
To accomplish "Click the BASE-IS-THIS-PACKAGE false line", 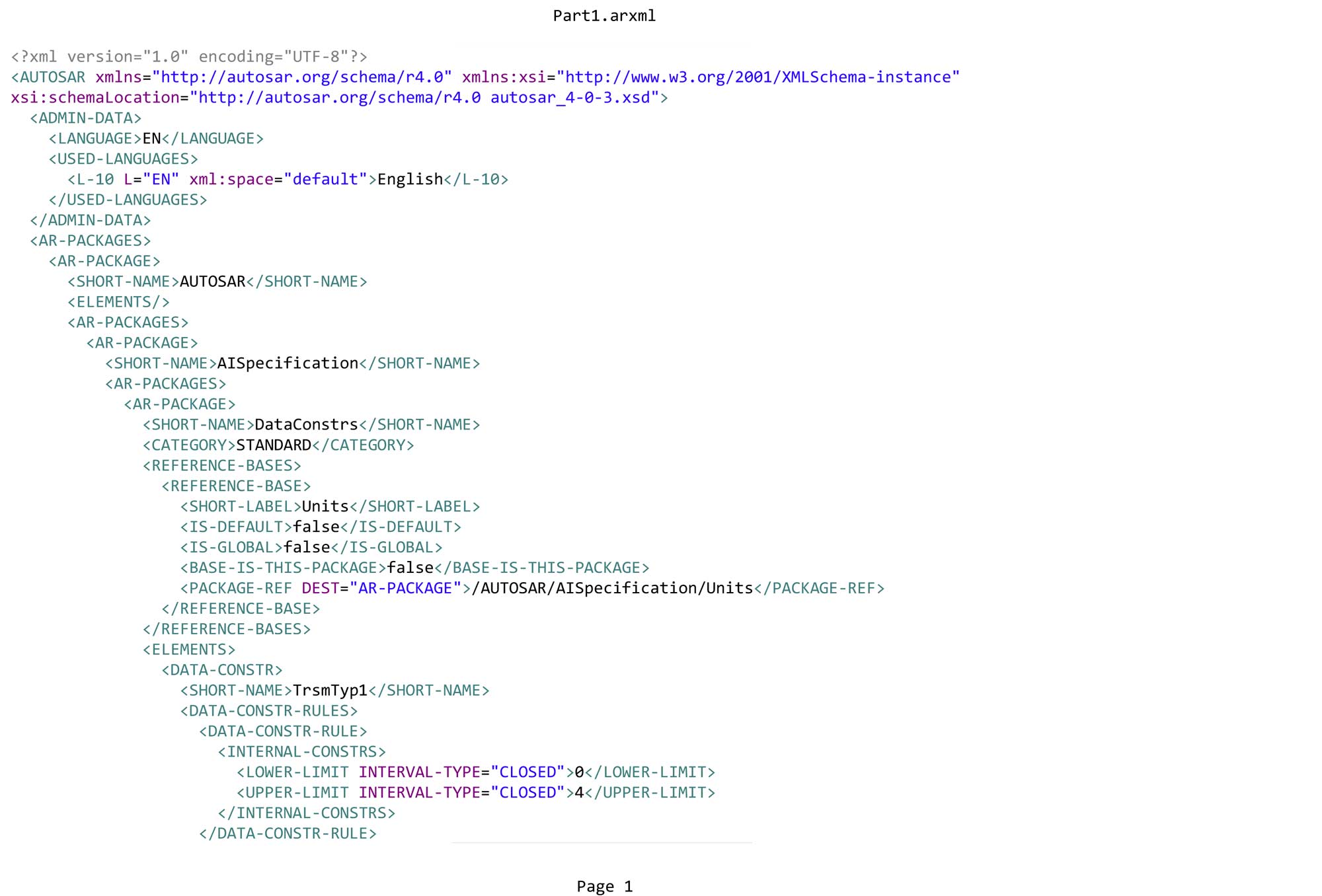I will click(415, 569).
